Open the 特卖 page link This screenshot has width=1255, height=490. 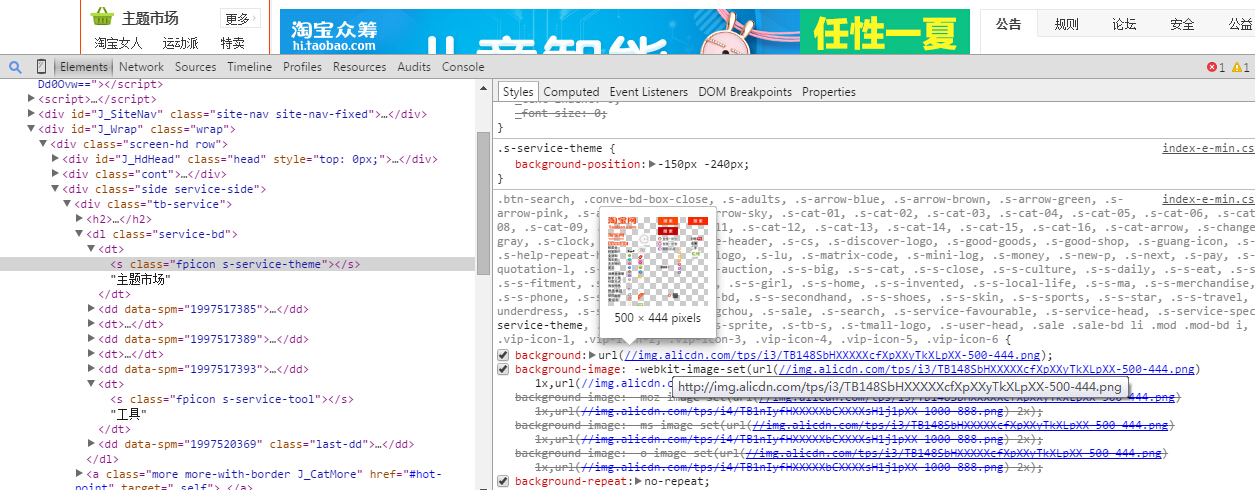(233, 43)
